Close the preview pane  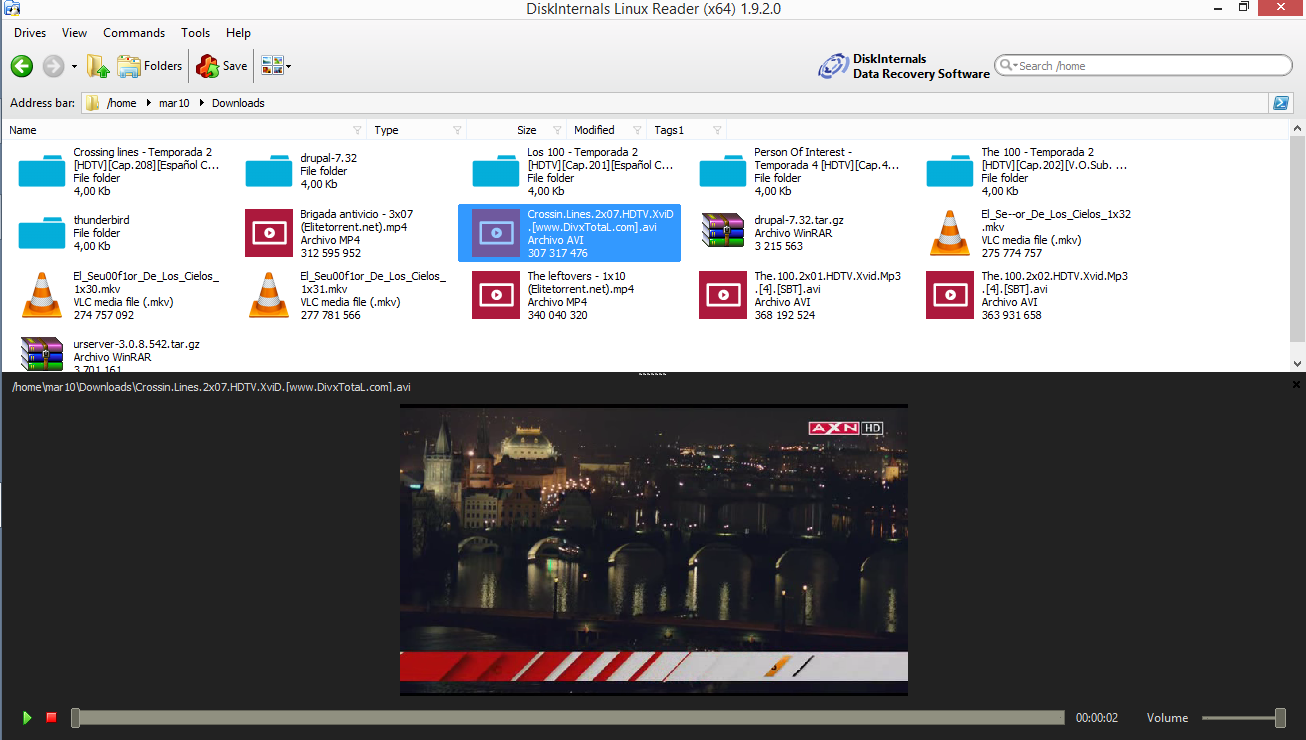1296,384
